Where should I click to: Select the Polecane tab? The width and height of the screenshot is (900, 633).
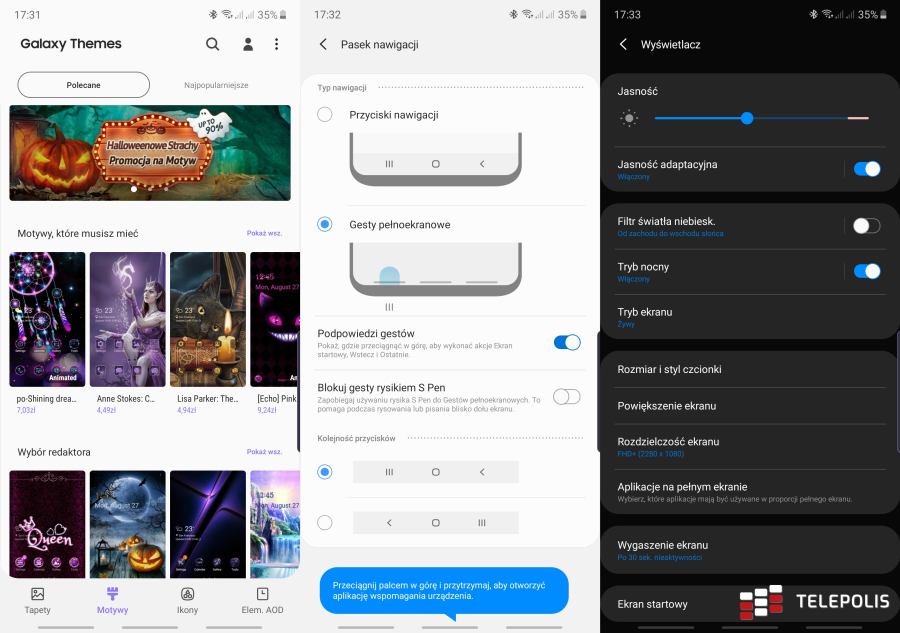tap(83, 85)
